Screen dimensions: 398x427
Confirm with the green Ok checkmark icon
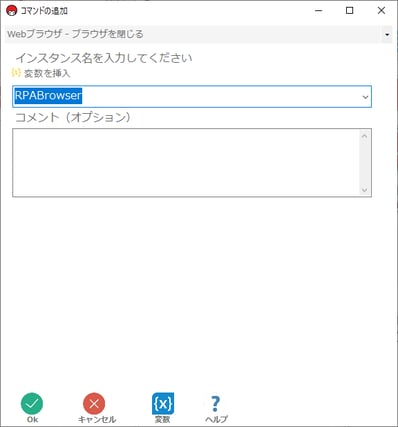coord(32,404)
